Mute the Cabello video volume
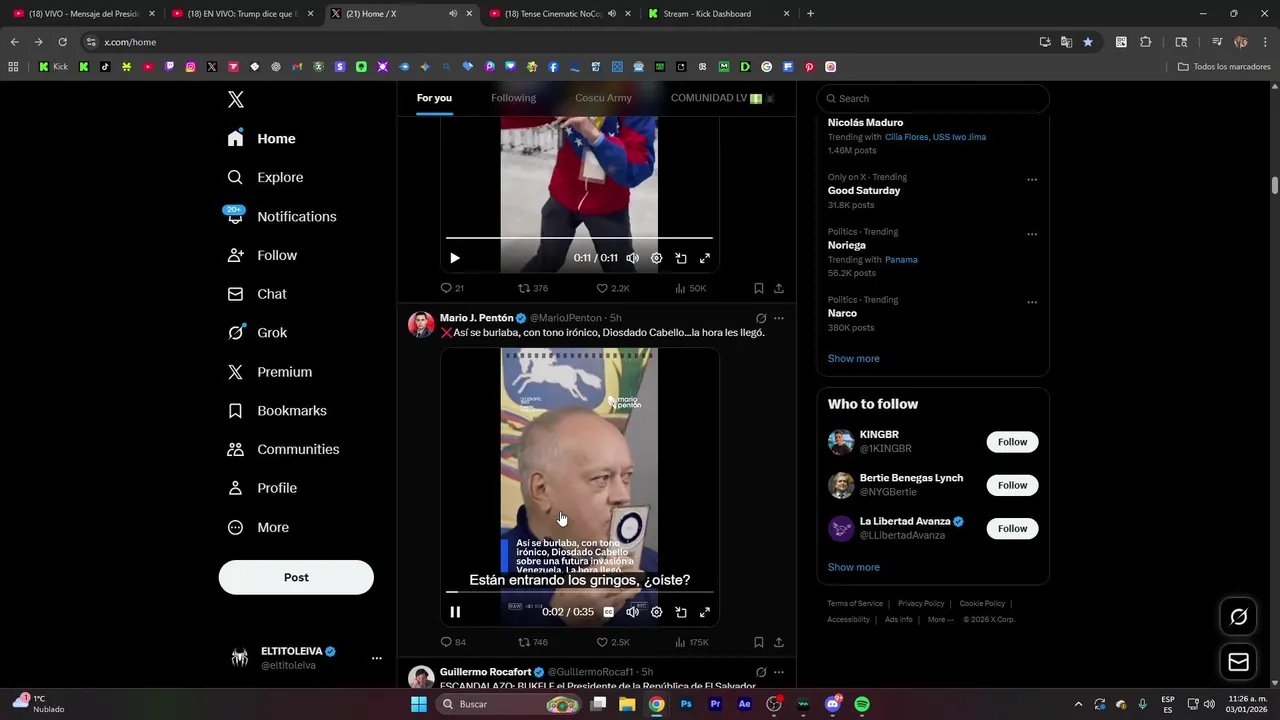Image resolution: width=1280 pixels, height=720 pixels. click(x=632, y=612)
